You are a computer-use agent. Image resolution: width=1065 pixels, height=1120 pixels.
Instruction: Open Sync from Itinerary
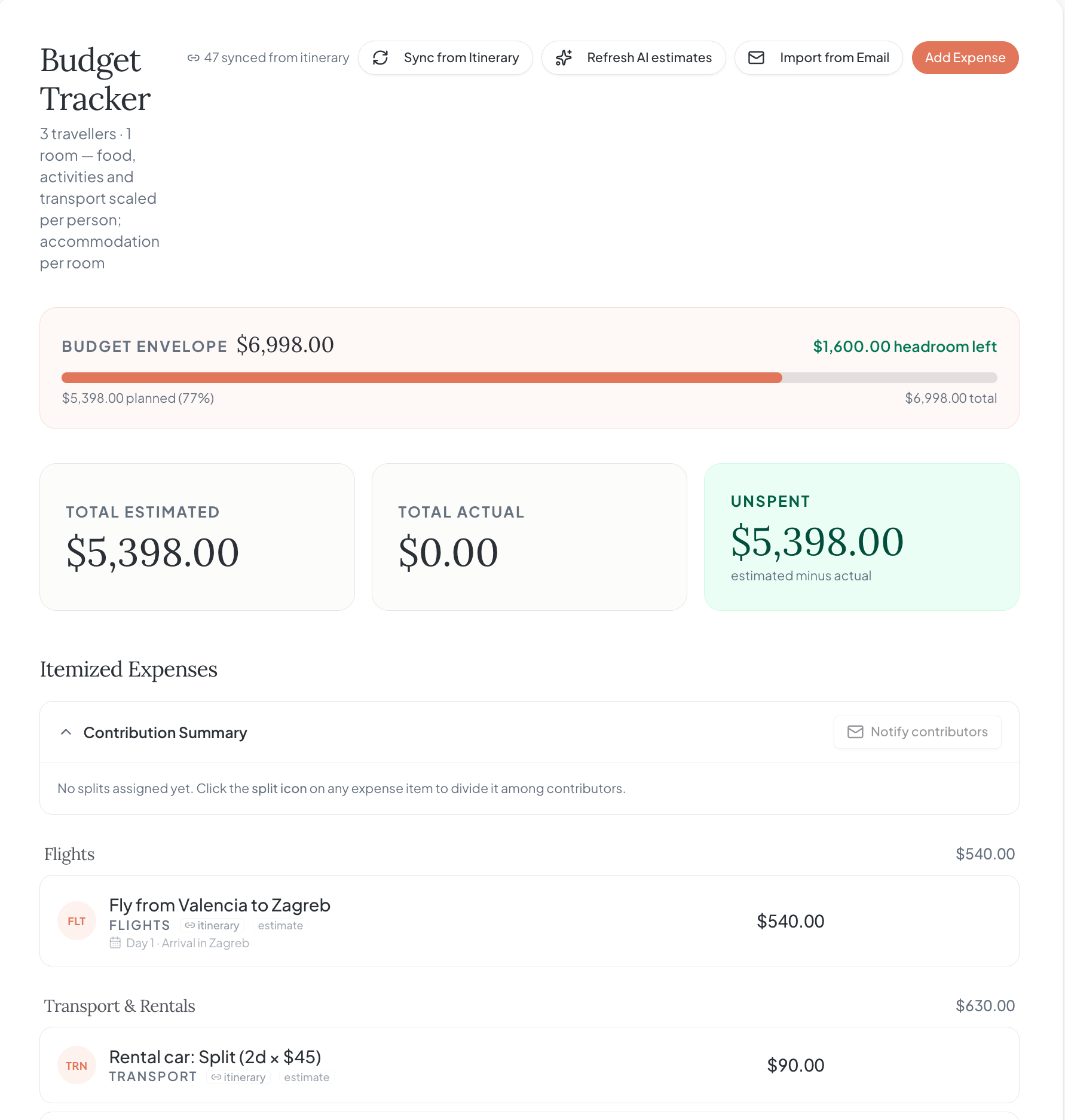click(445, 58)
